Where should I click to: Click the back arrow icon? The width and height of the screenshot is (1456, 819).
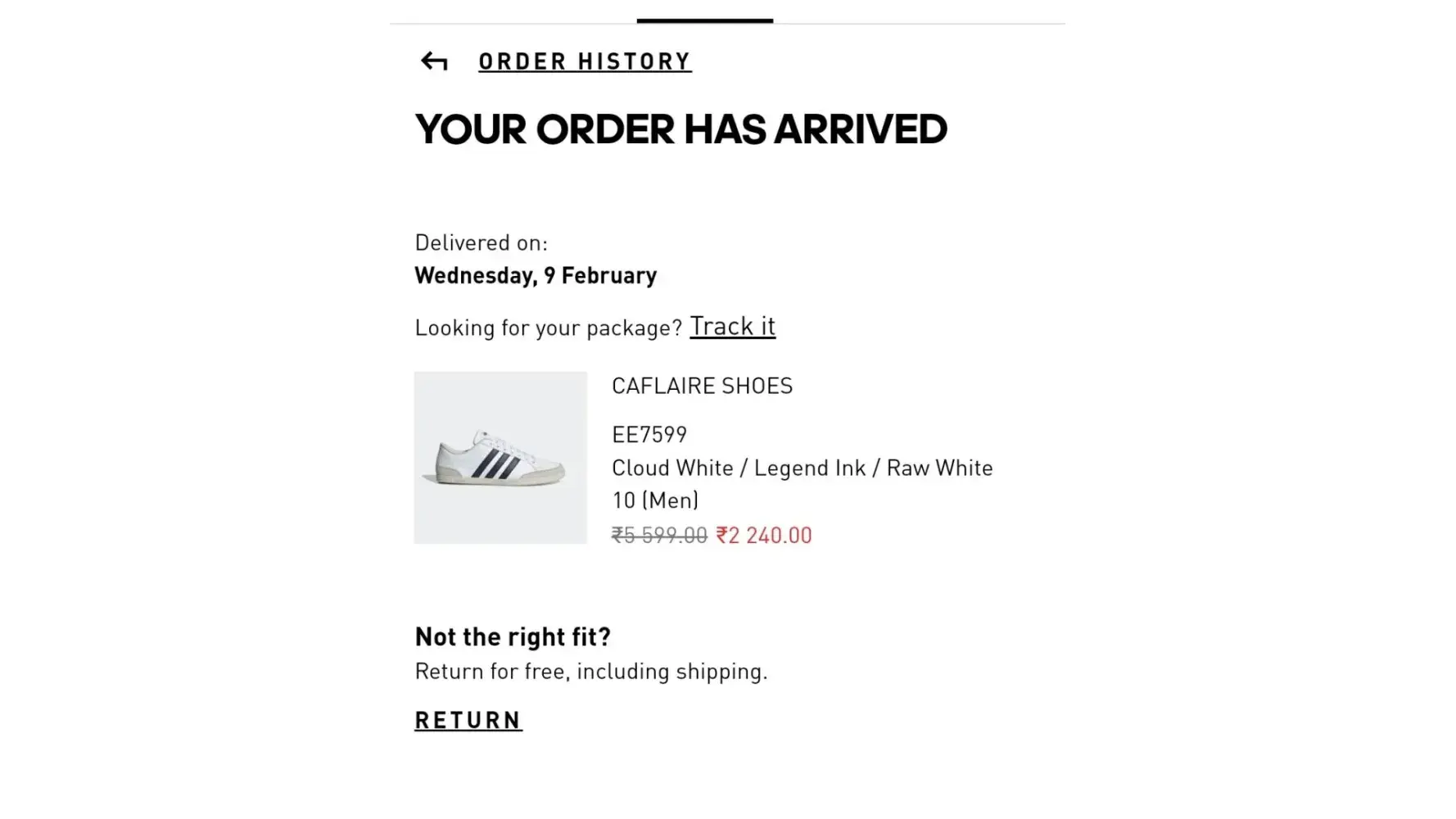coord(433,61)
